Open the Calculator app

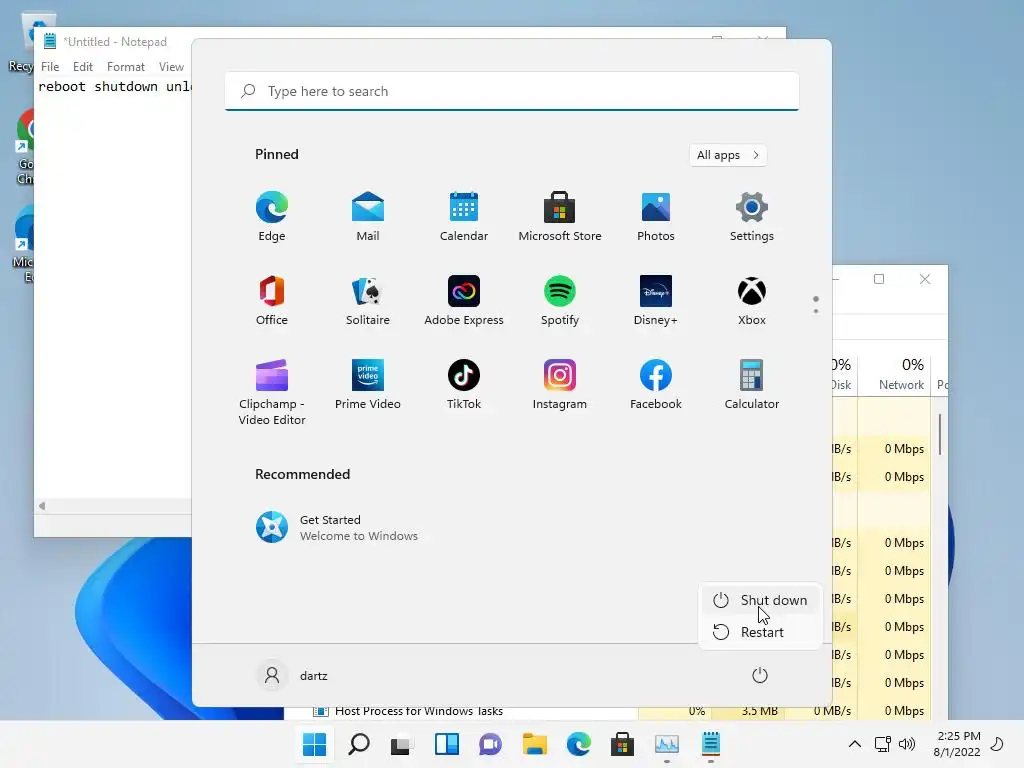(752, 385)
